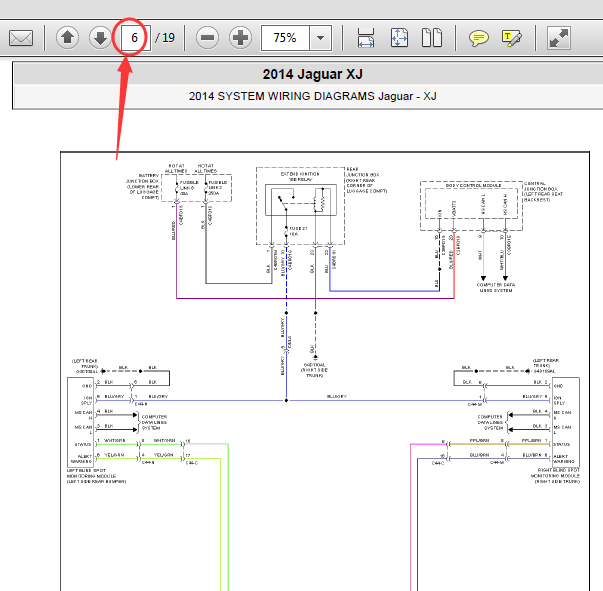Select the highlight text tool
Image resolution: width=603 pixels, height=591 pixels.
point(512,38)
